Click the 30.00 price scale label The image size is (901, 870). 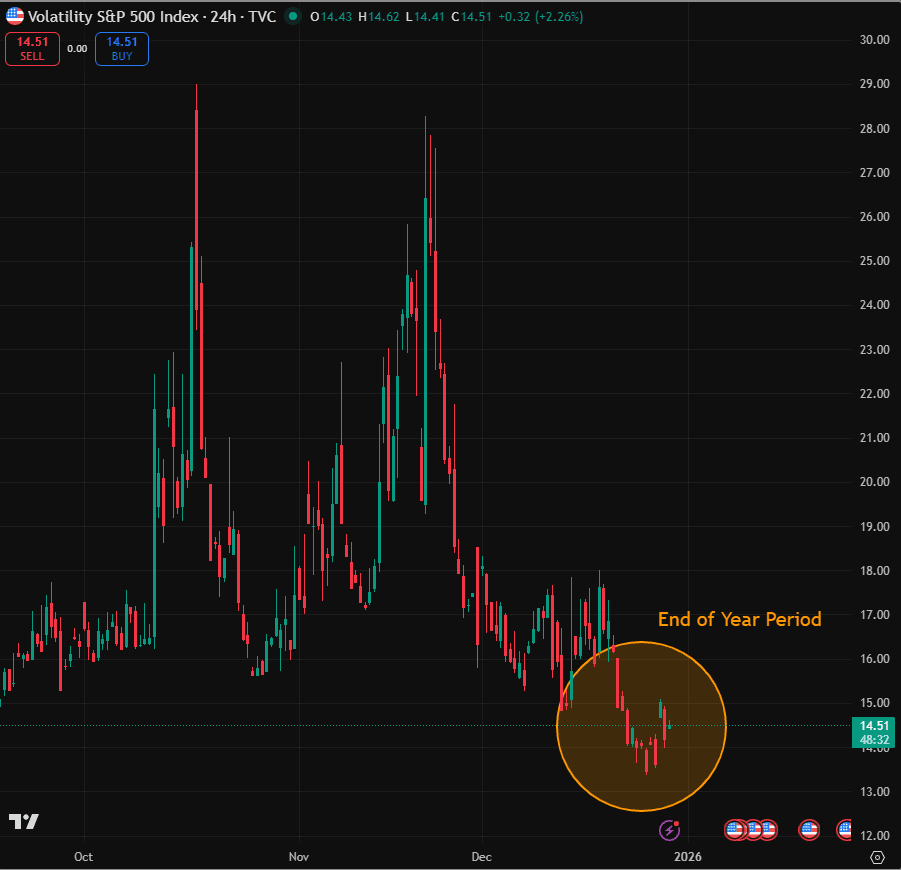[x=875, y=40]
